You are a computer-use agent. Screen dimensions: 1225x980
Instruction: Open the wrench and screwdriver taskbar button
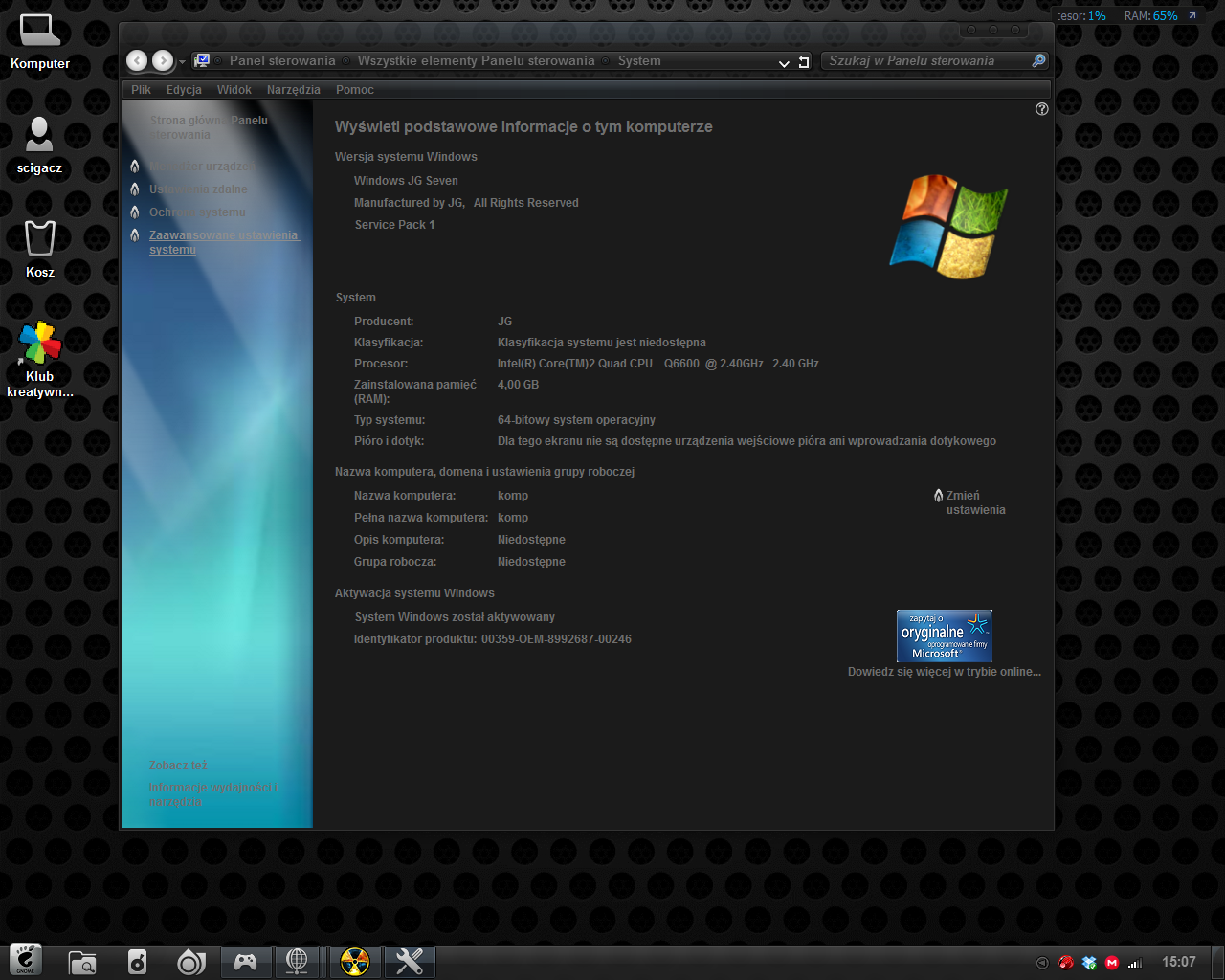click(410, 961)
